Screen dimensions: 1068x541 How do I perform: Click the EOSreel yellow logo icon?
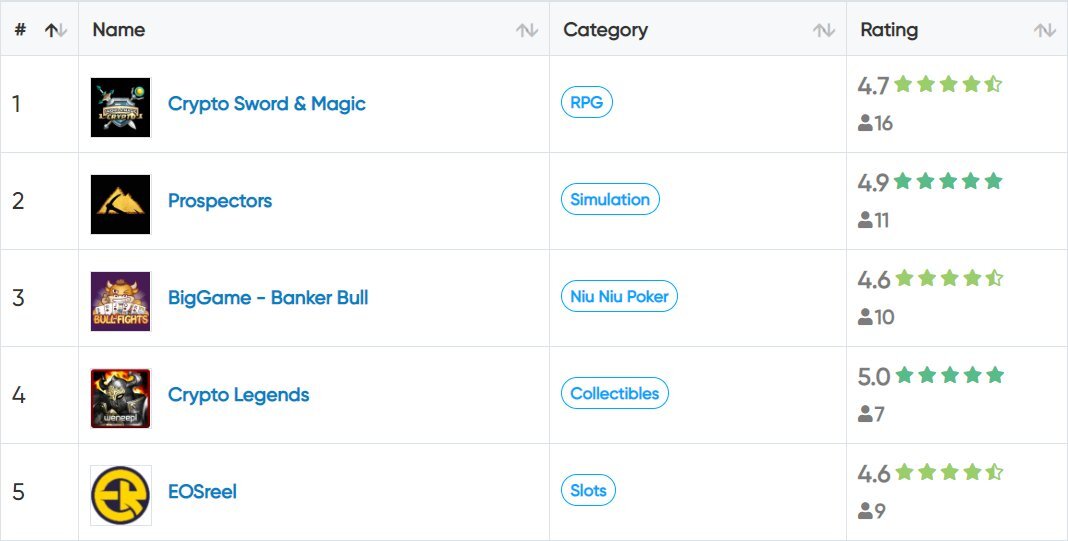click(120, 495)
